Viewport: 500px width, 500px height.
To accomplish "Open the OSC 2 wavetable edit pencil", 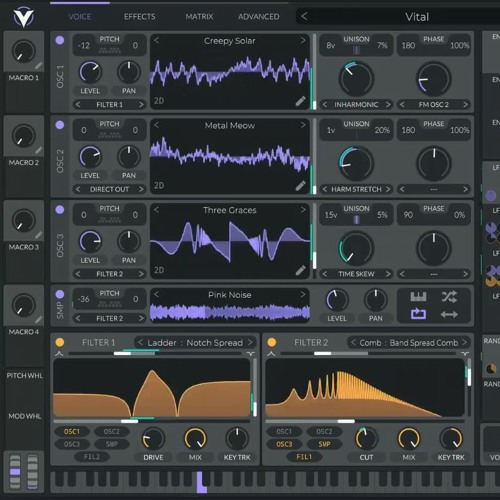I will (x=300, y=186).
